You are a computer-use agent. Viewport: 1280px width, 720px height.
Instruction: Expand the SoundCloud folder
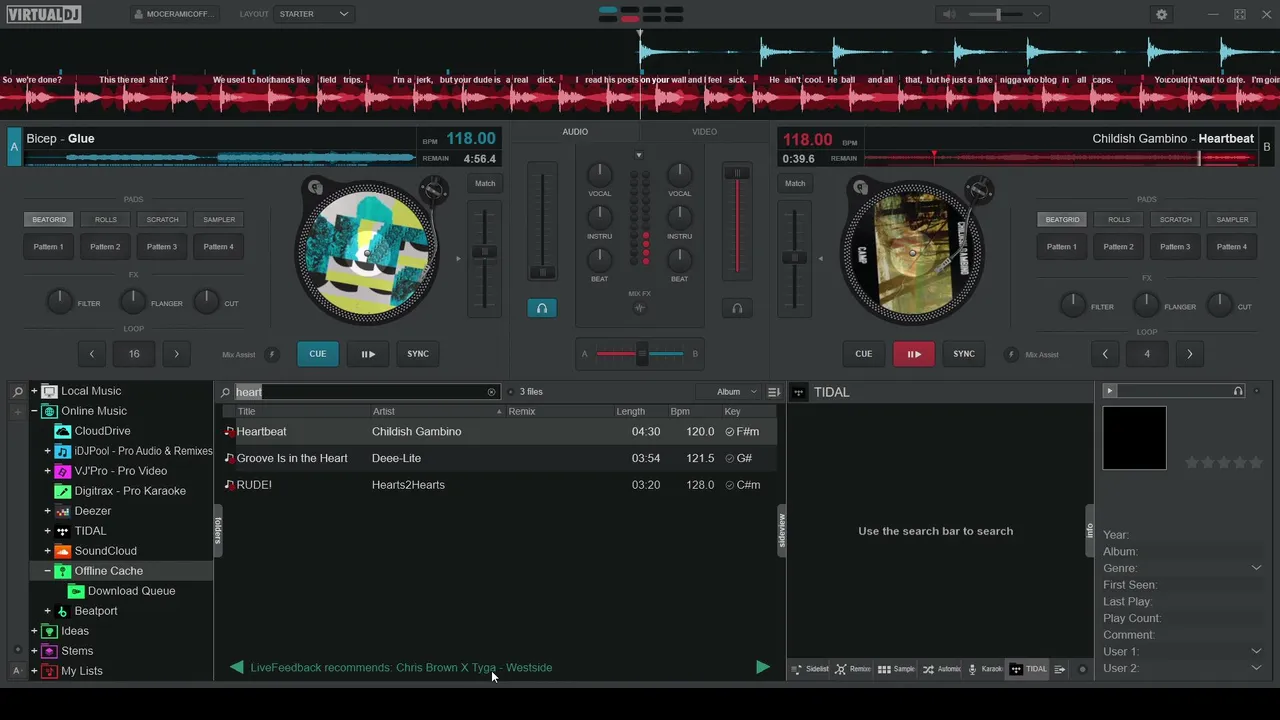coord(47,551)
